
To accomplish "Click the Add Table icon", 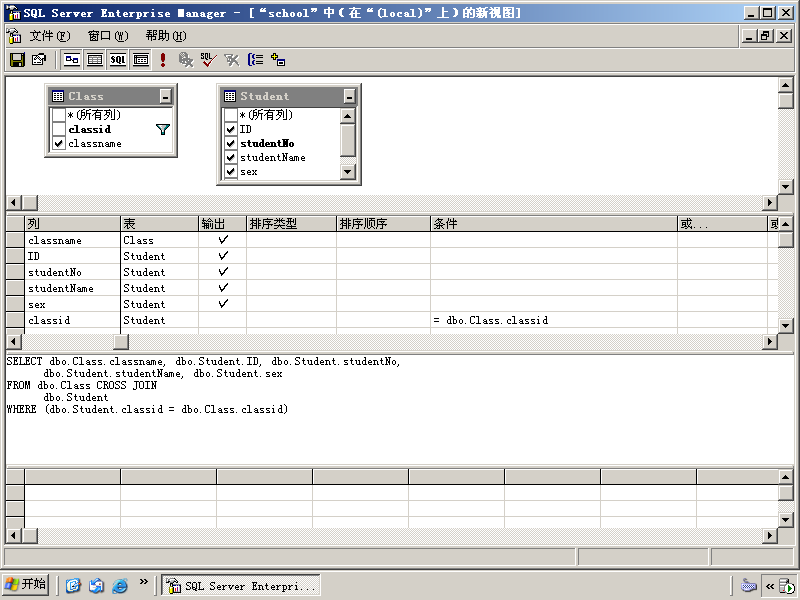I will tap(278, 60).
